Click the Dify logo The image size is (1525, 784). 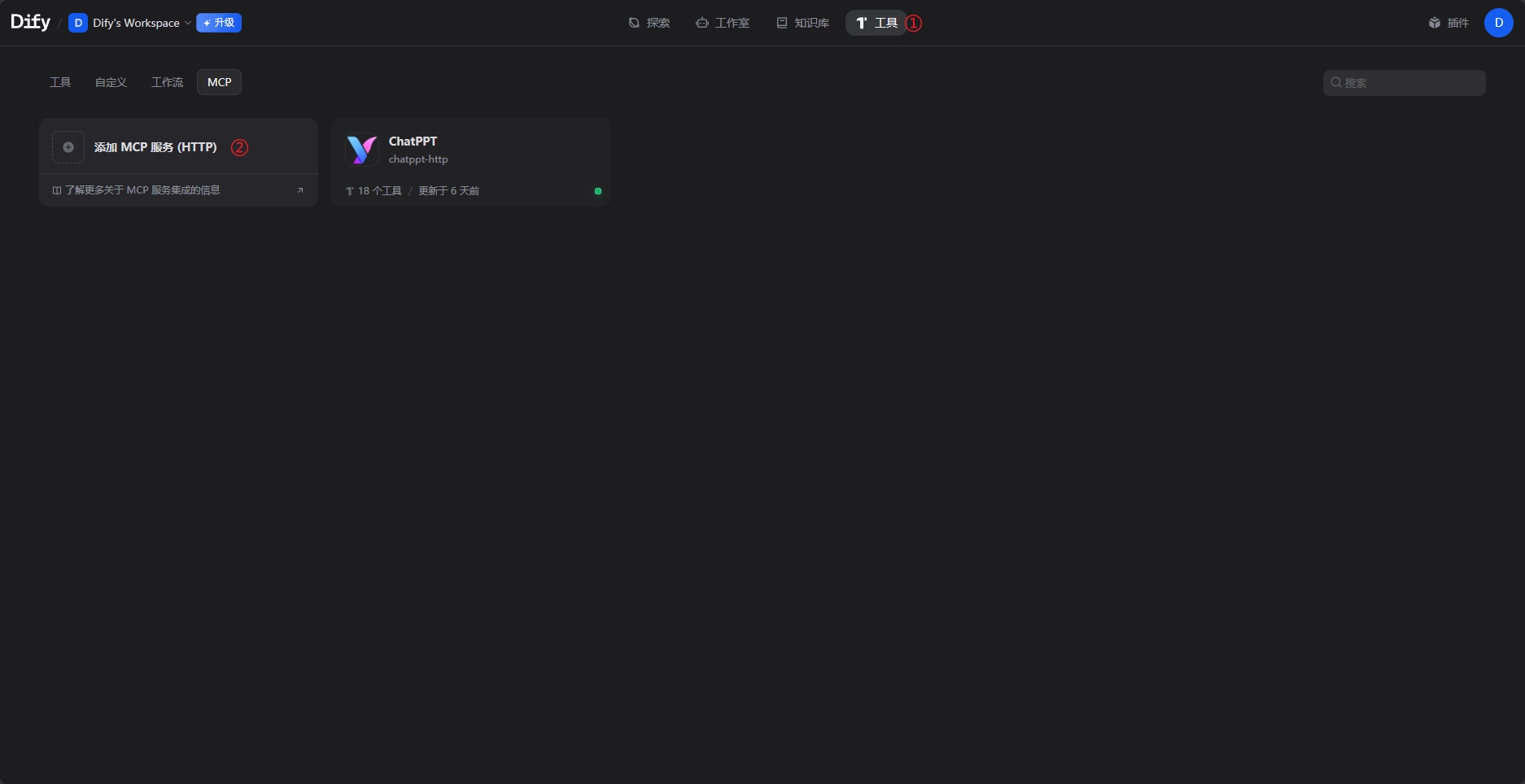pos(30,22)
